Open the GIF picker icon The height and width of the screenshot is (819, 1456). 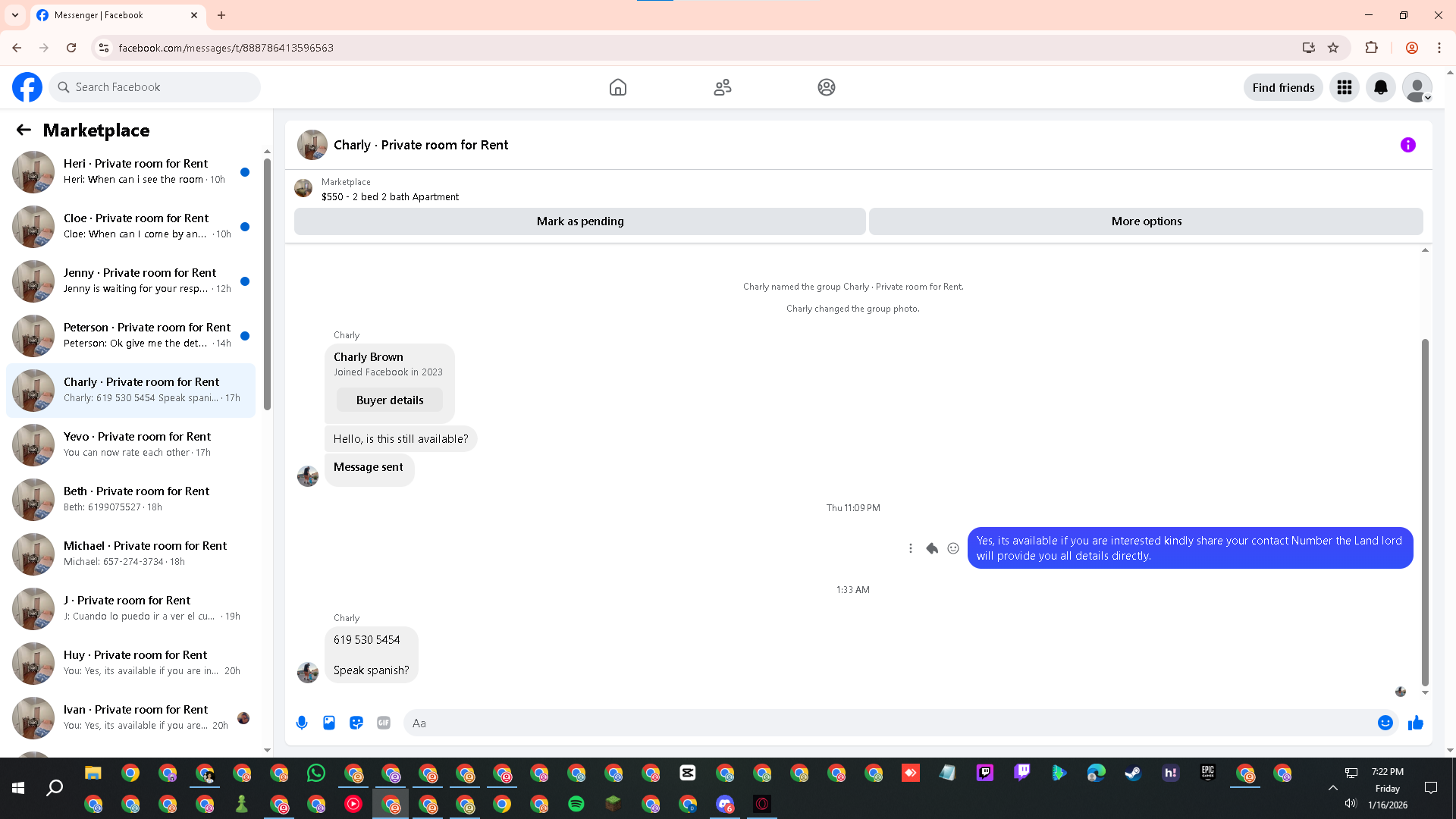pyautogui.click(x=384, y=723)
